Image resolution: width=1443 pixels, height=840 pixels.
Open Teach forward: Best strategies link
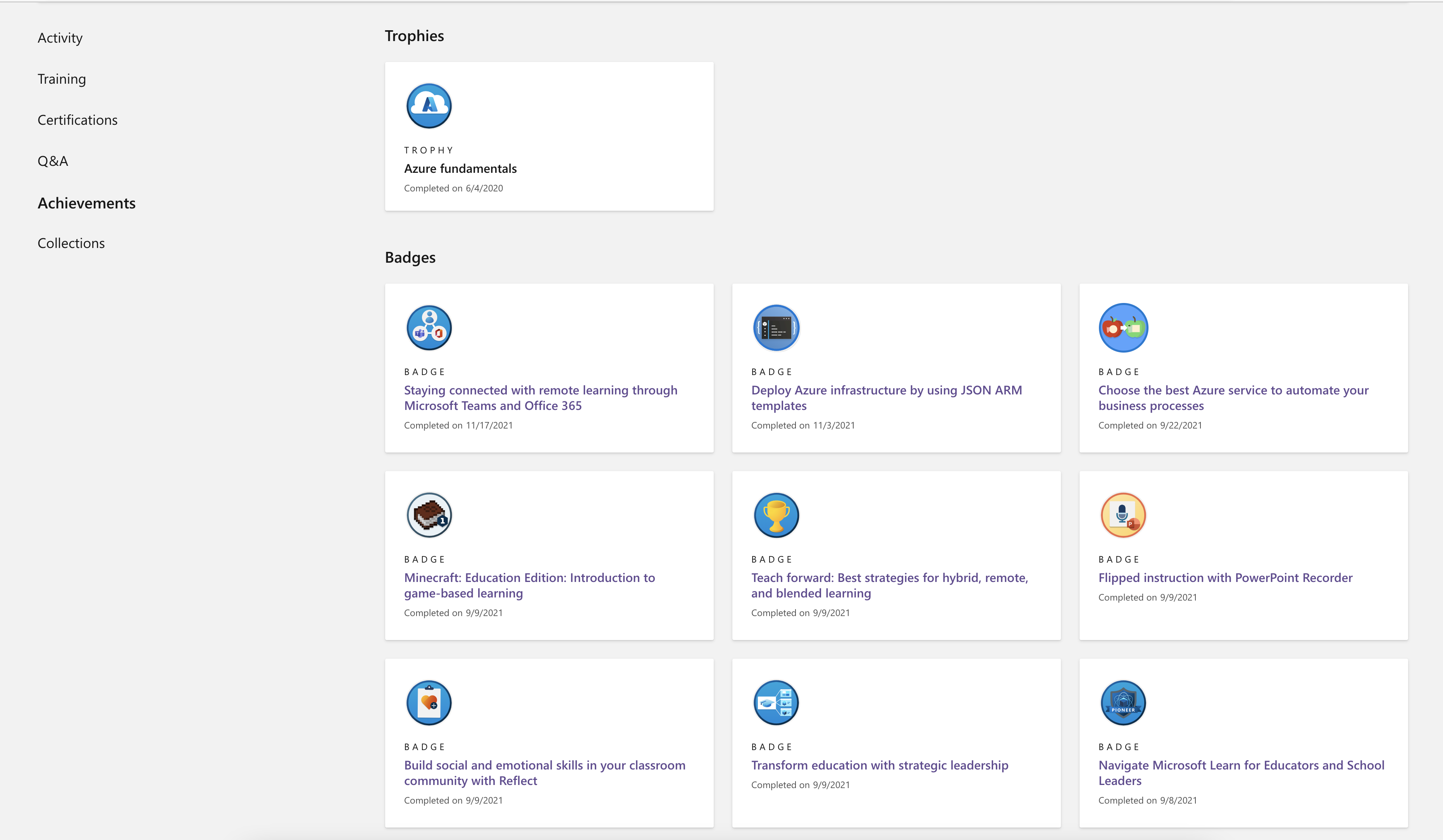coord(890,585)
